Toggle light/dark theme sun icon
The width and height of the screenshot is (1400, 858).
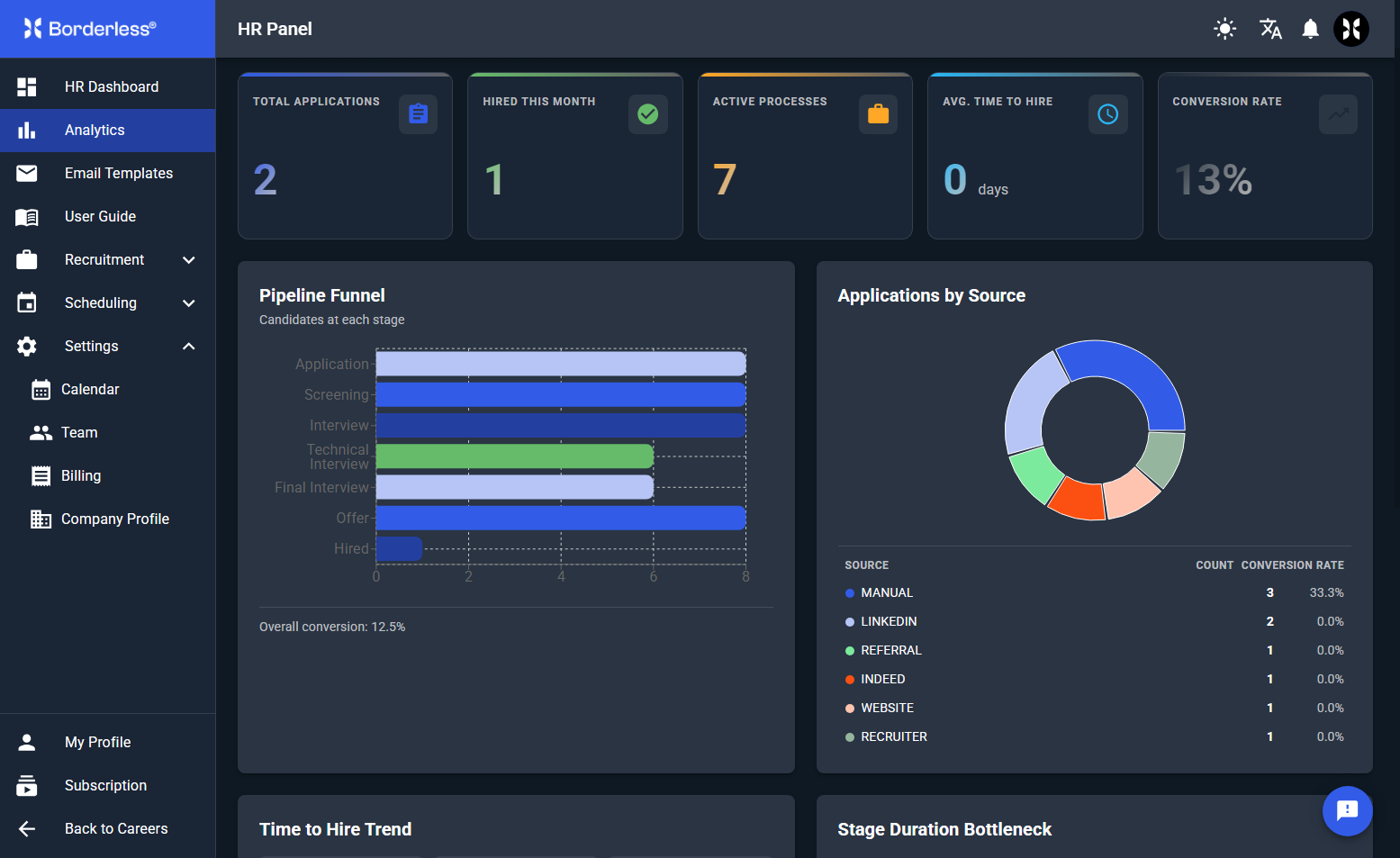pyautogui.click(x=1224, y=29)
